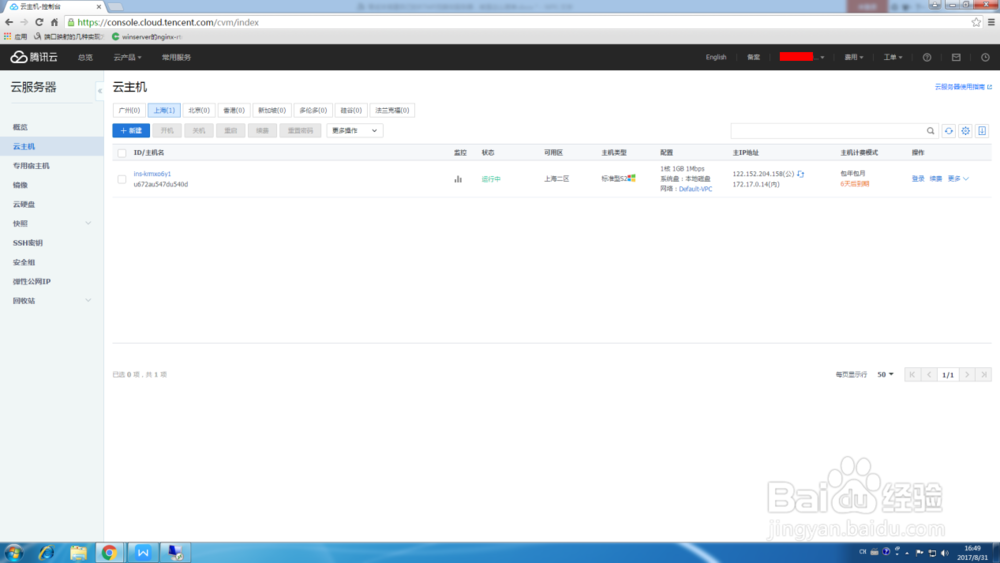Click the search magnifier in the instance filter box
The image size is (1000, 563).
pyautogui.click(x=930, y=131)
